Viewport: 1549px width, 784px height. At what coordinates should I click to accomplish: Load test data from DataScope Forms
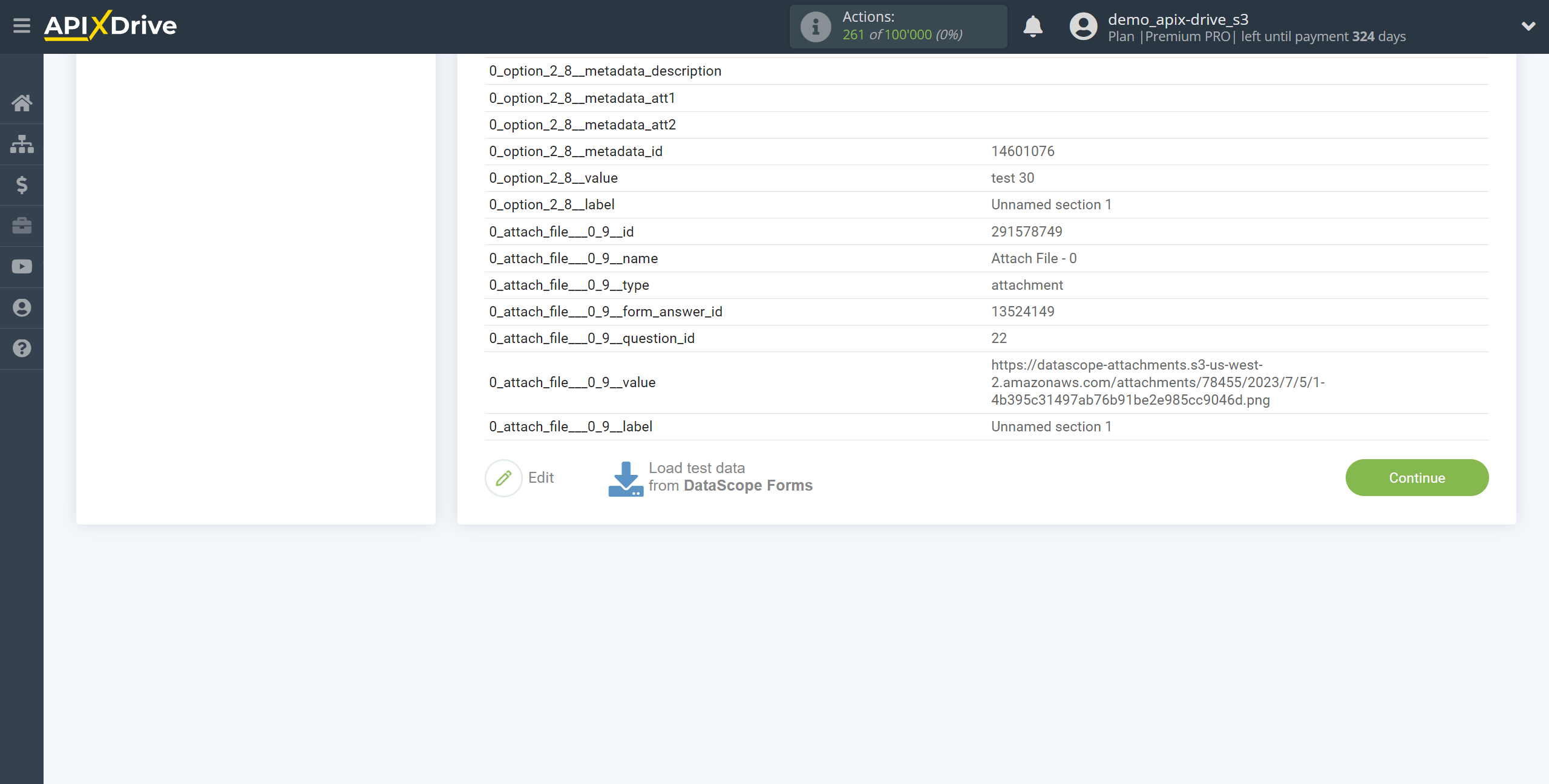point(730,477)
